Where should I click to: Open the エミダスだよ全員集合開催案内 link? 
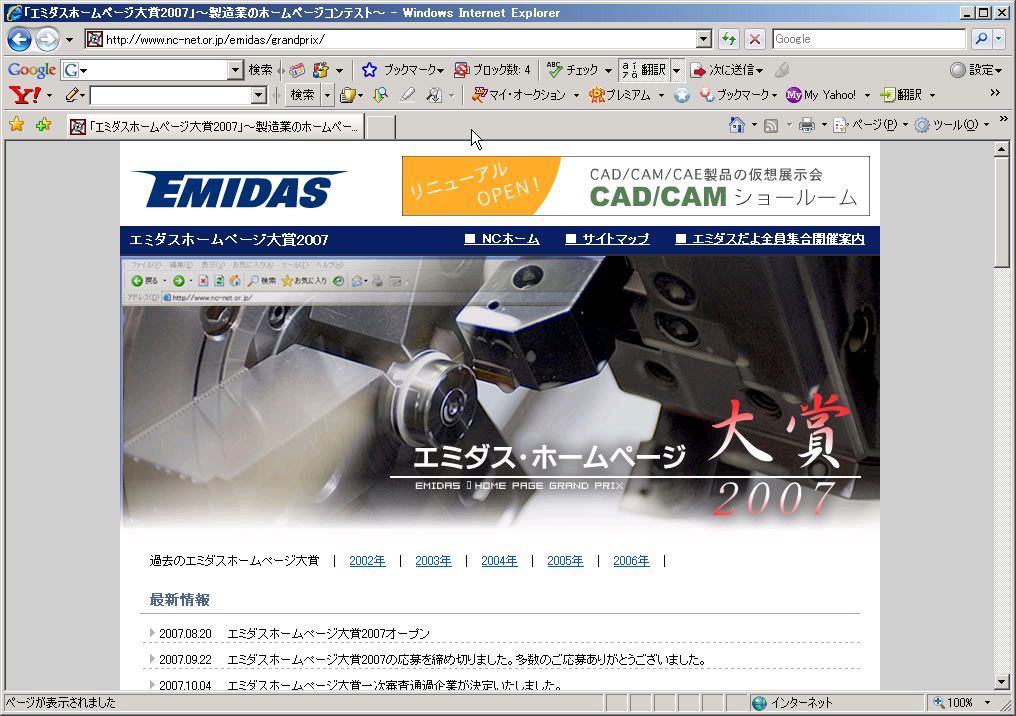(x=770, y=239)
